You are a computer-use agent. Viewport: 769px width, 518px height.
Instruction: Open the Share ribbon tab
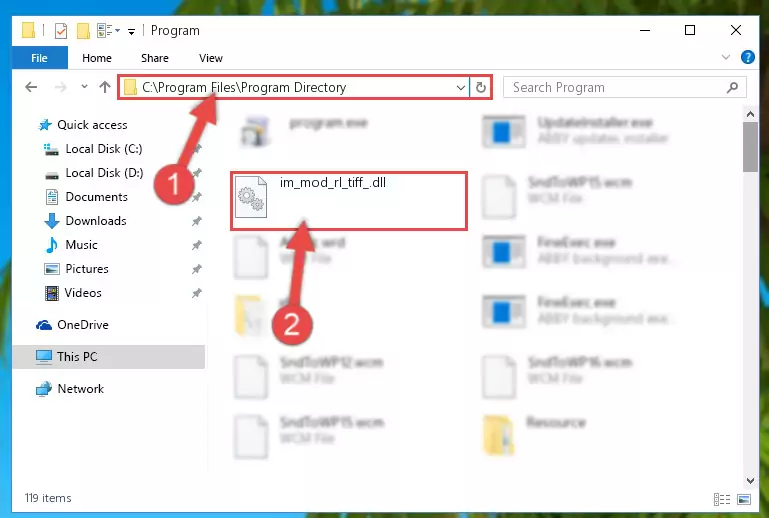click(154, 58)
